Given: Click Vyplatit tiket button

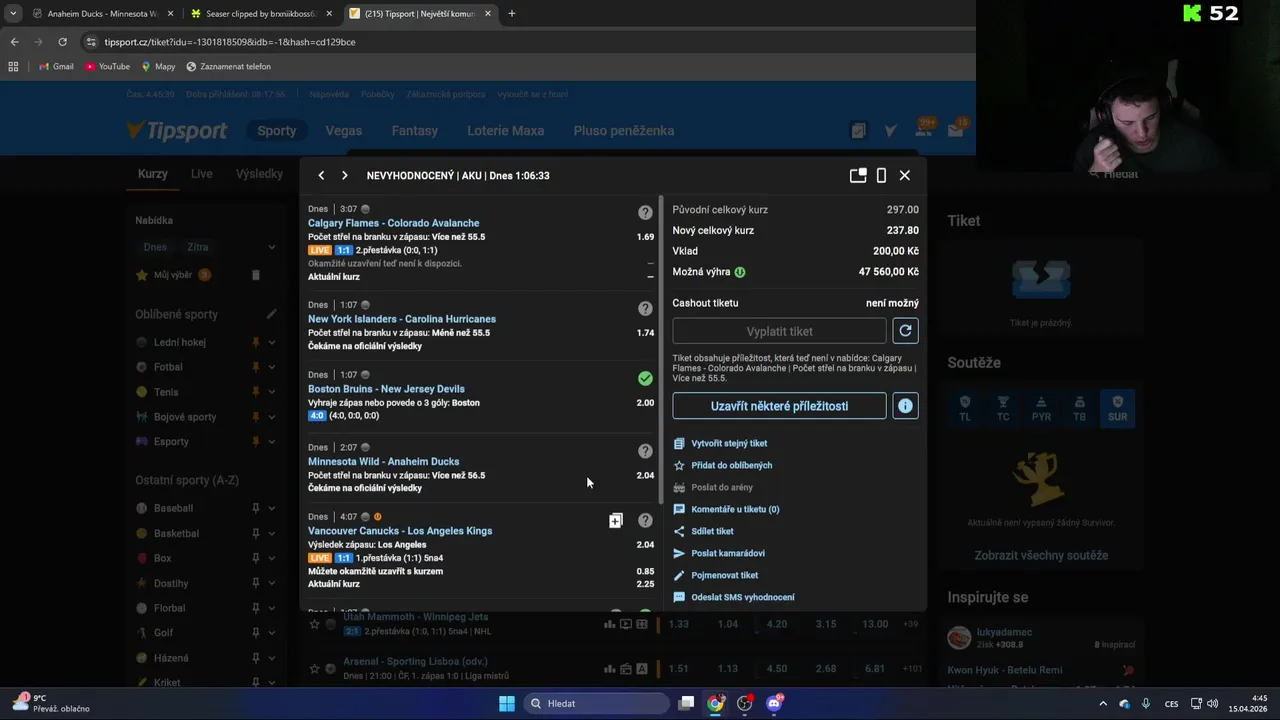Looking at the screenshot, I should [x=779, y=331].
